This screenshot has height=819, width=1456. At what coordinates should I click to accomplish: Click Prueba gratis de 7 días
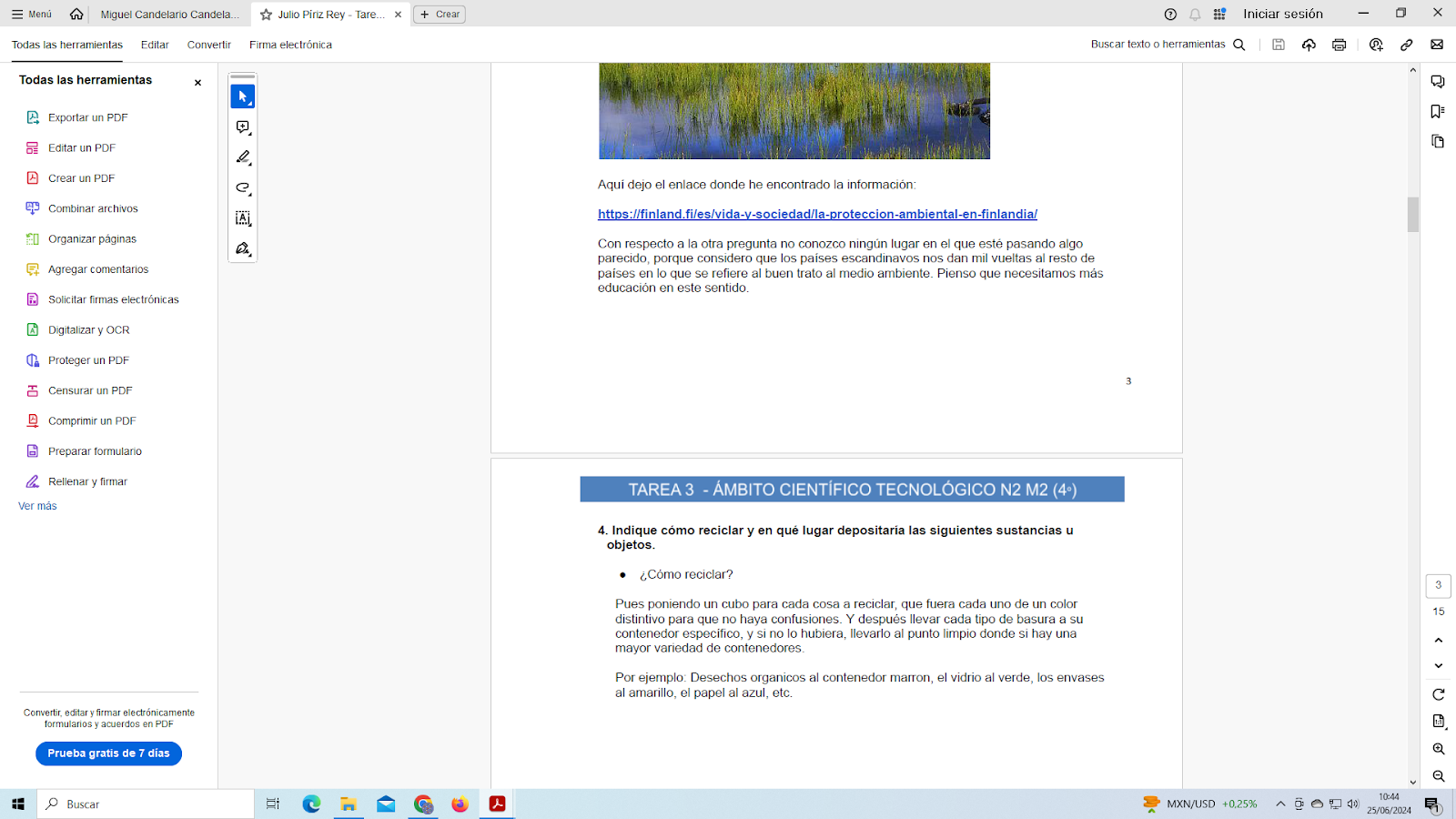tap(108, 753)
